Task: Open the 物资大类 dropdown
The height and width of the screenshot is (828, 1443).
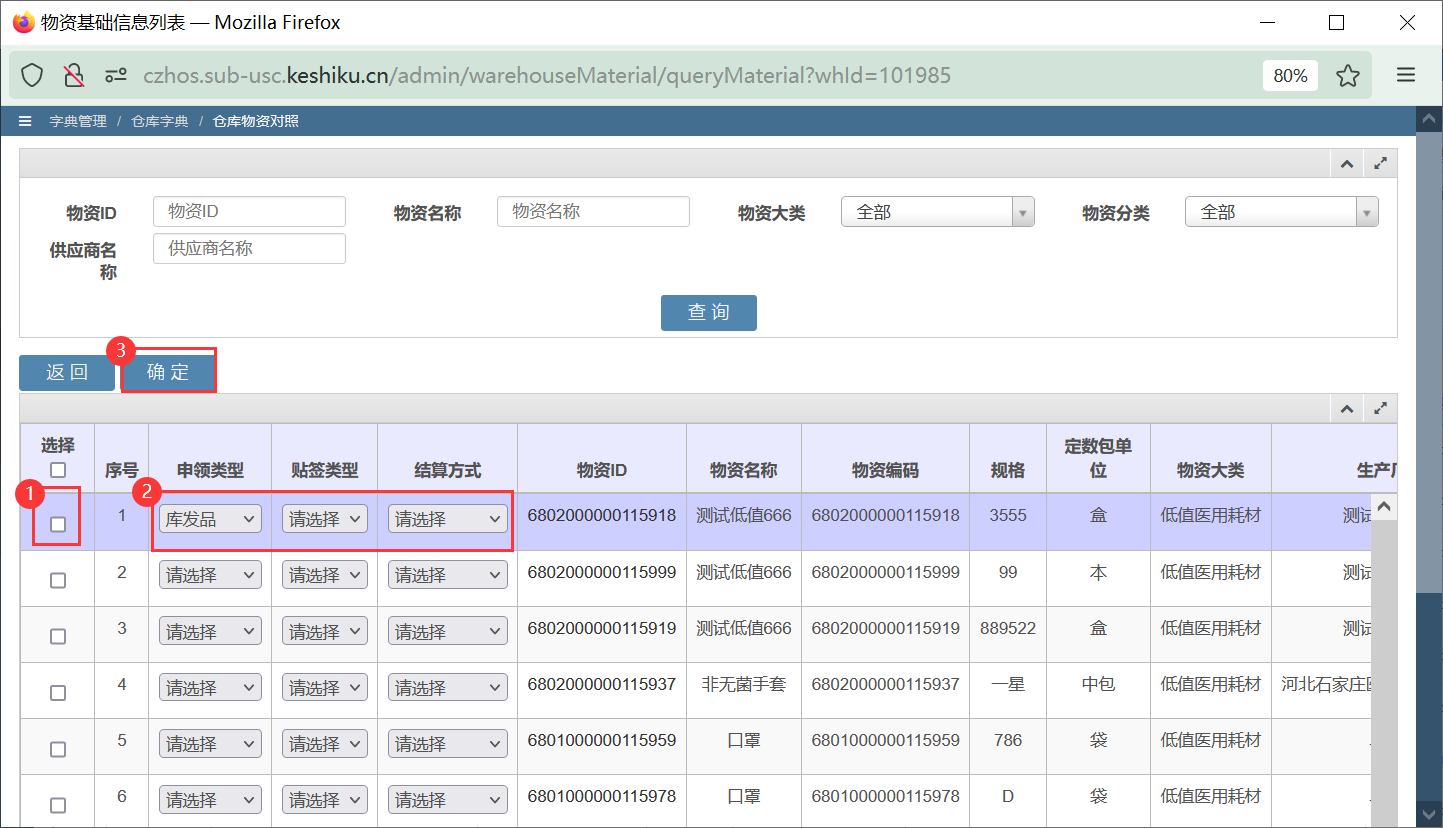Action: (x=938, y=212)
